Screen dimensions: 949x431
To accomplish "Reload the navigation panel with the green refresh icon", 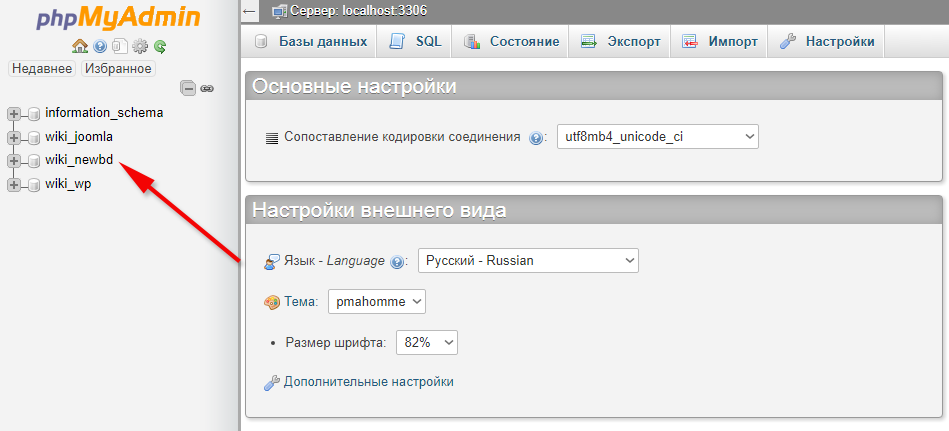I will [x=160, y=46].
